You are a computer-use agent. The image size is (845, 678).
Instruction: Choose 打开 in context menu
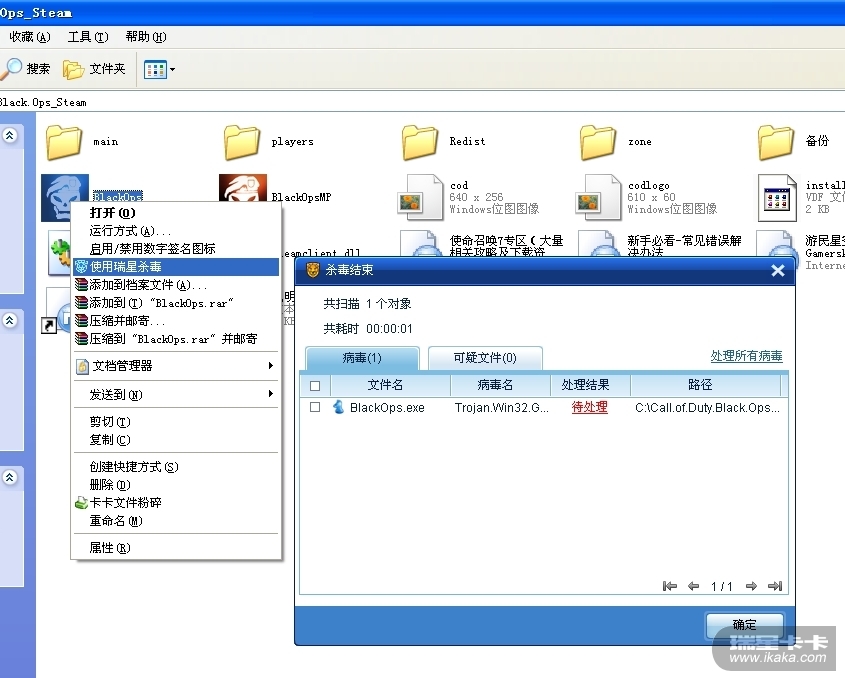click(x=176, y=212)
